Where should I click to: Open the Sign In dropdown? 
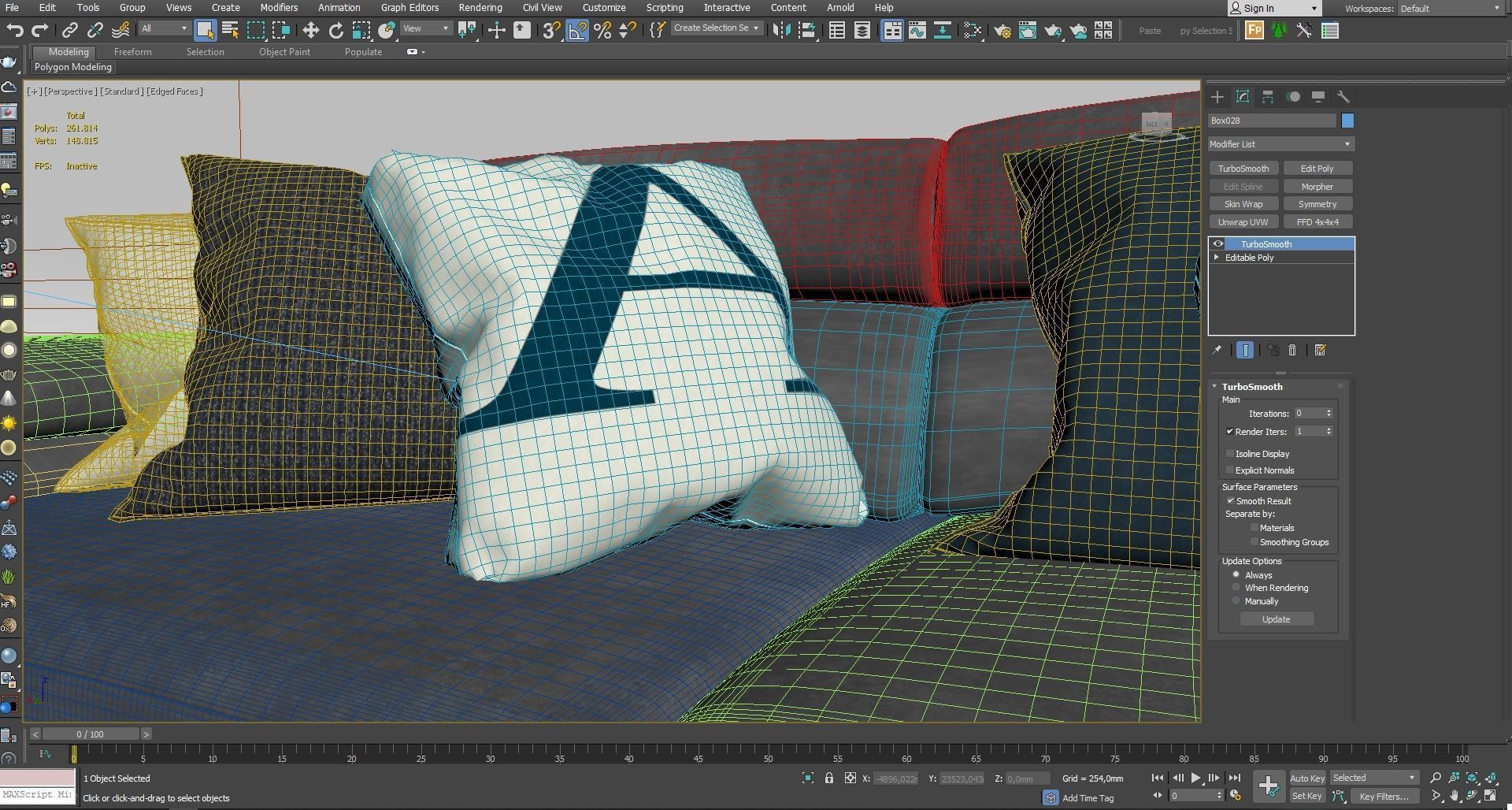coord(1273,9)
